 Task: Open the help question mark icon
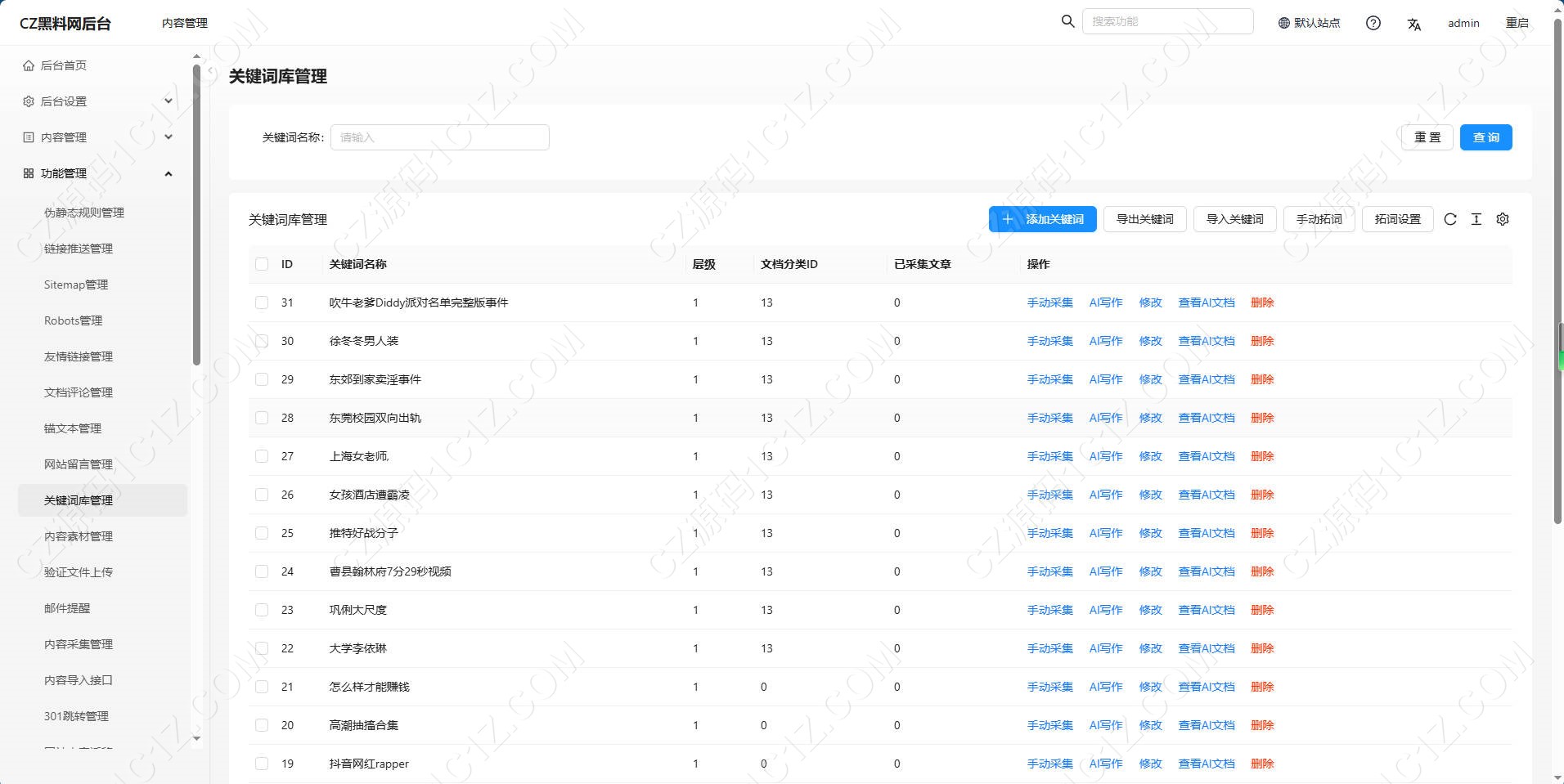(1373, 23)
